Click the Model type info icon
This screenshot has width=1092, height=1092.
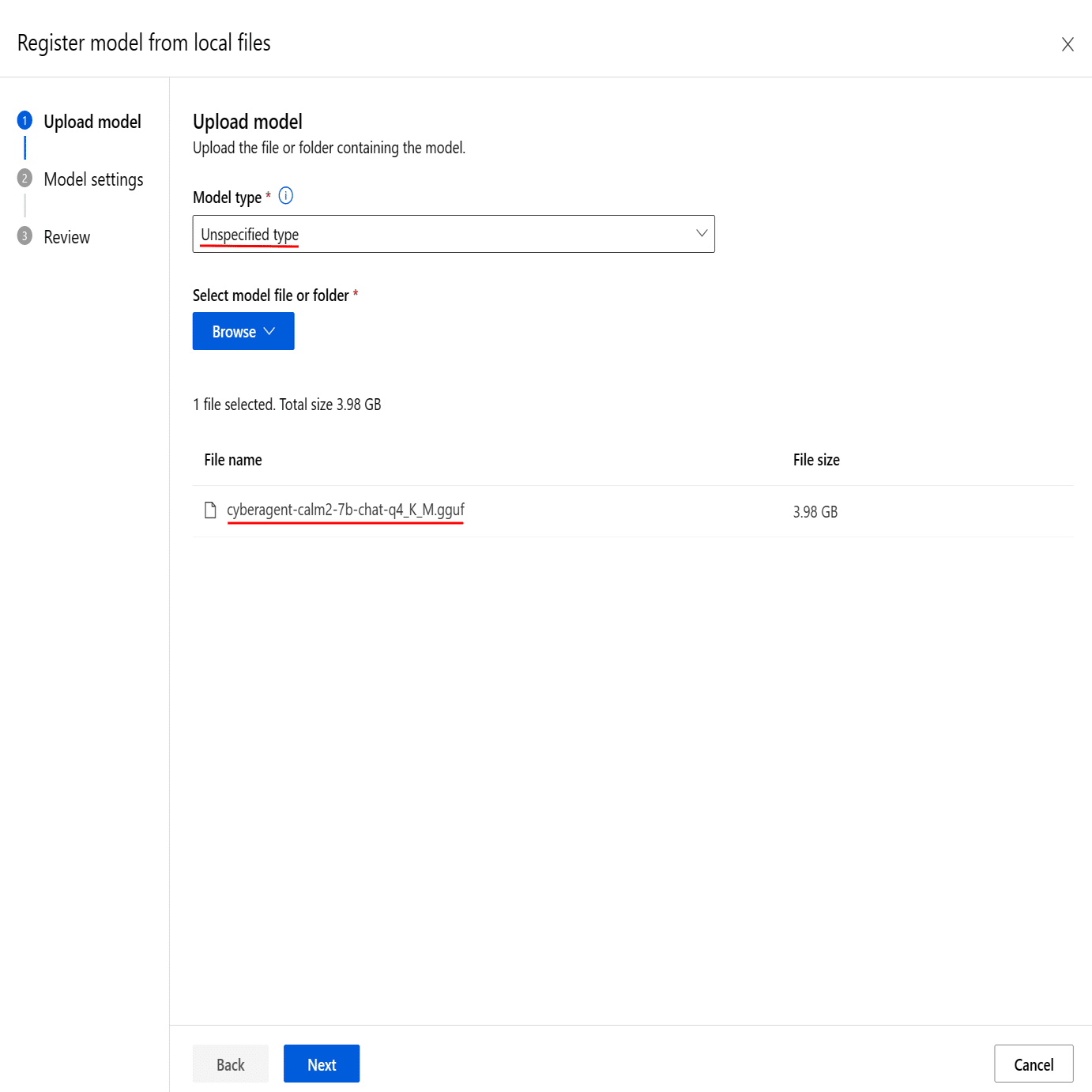pos(286,196)
